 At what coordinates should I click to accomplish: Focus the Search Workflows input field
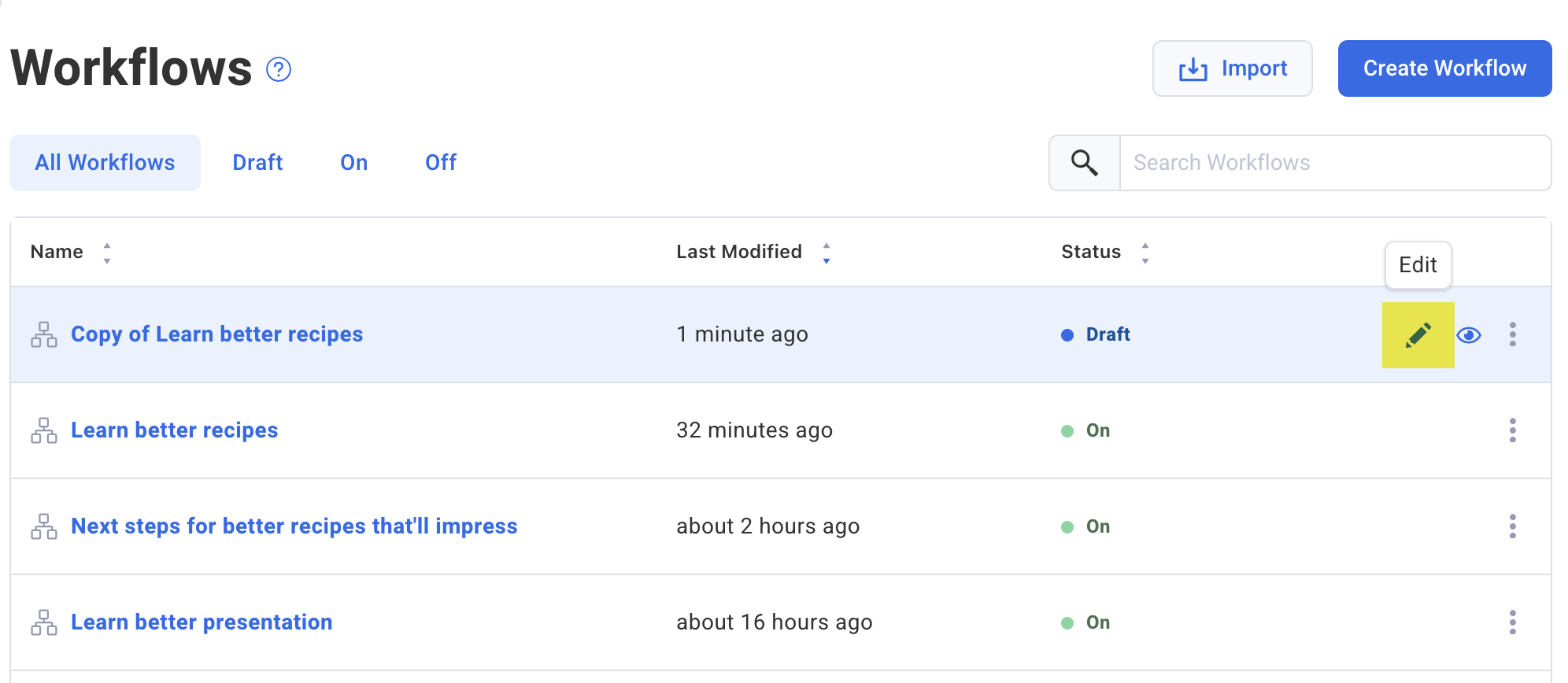pos(1334,163)
